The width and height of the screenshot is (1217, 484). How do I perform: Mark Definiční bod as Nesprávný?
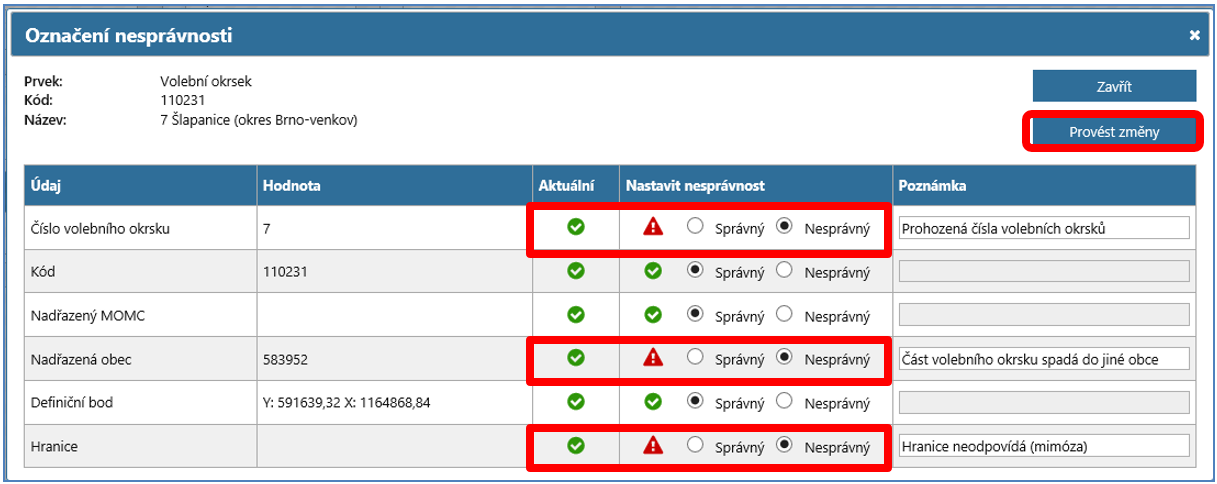pos(785,402)
